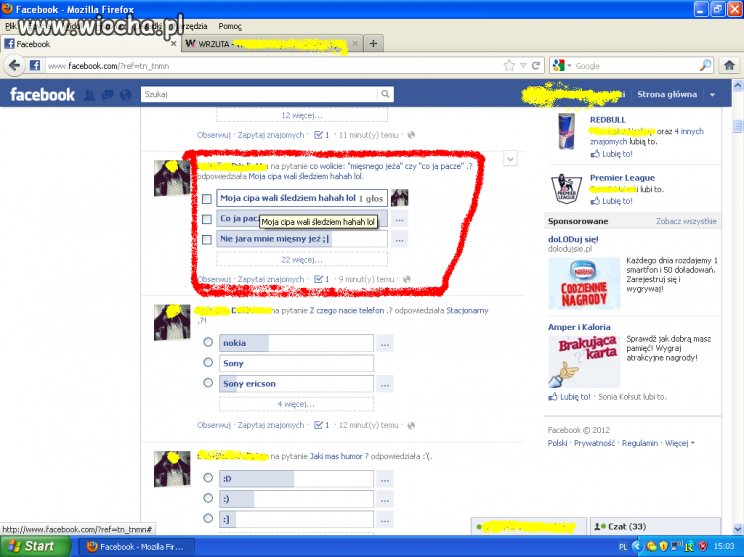This screenshot has height=557, width=744.
Task: Open the Pomoc menu
Action: click(230, 26)
